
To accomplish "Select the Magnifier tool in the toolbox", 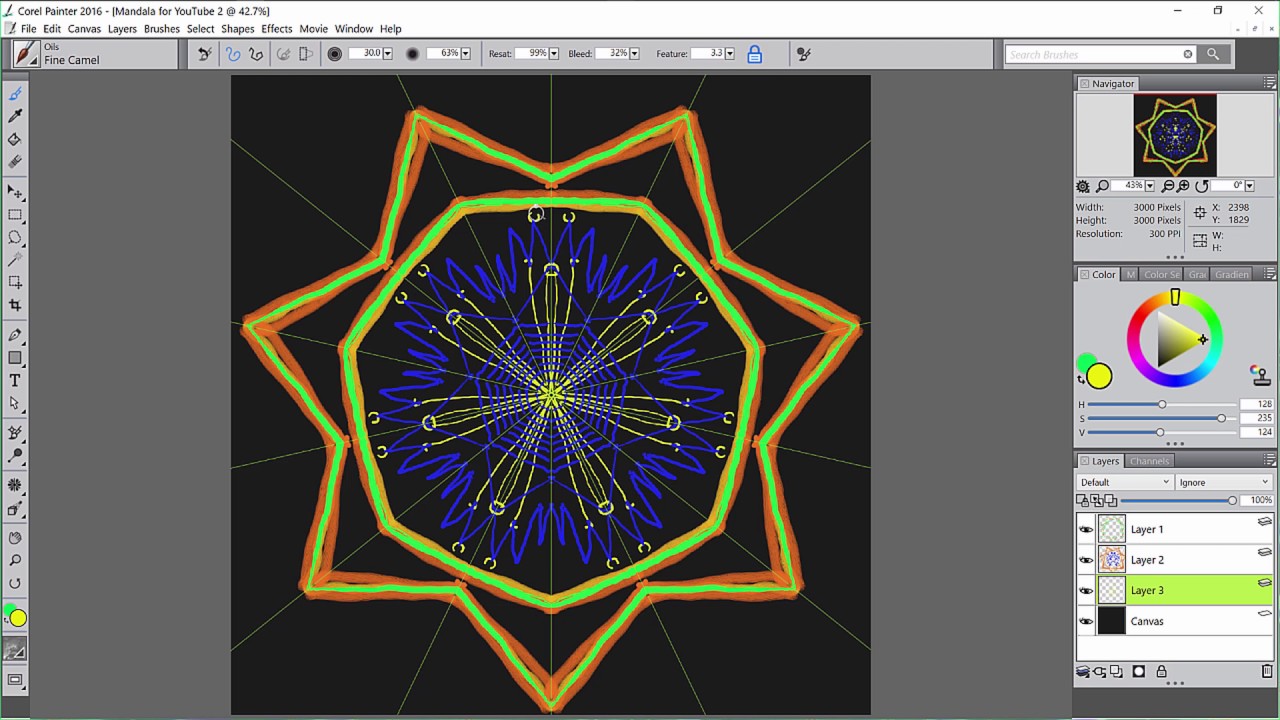I will point(15,560).
